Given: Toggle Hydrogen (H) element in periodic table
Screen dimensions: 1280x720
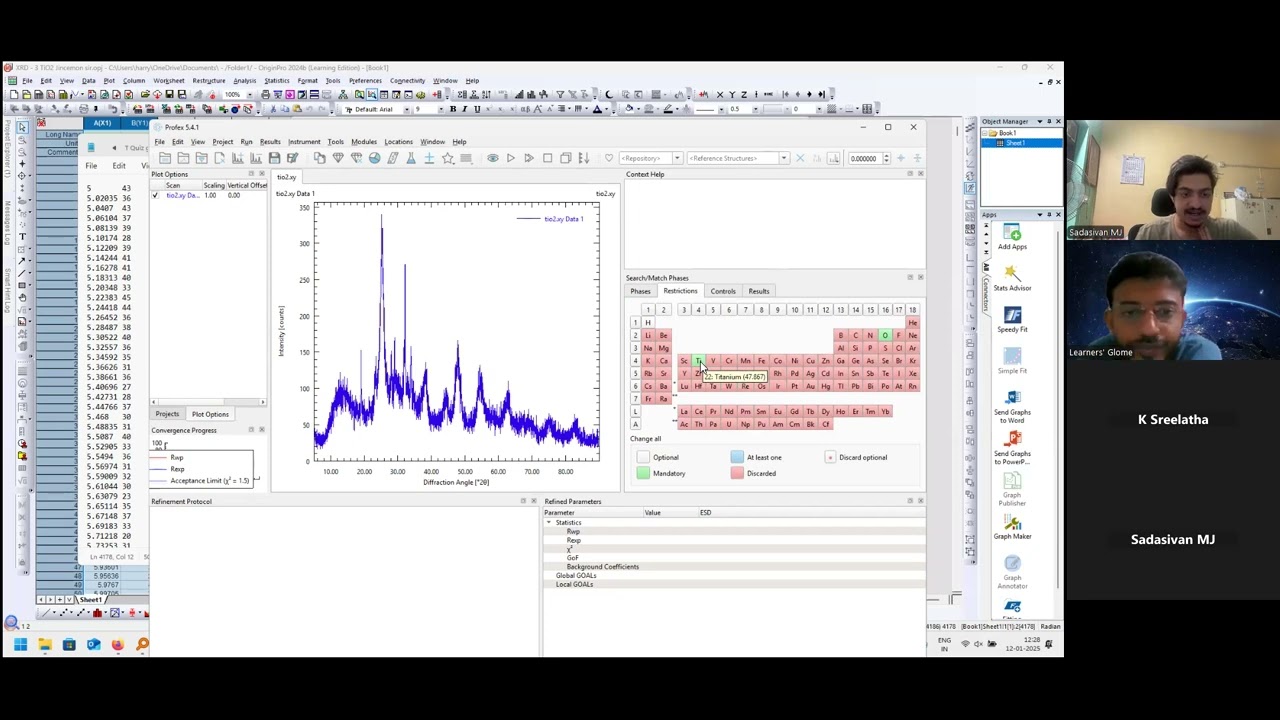Looking at the screenshot, I should tap(648, 323).
